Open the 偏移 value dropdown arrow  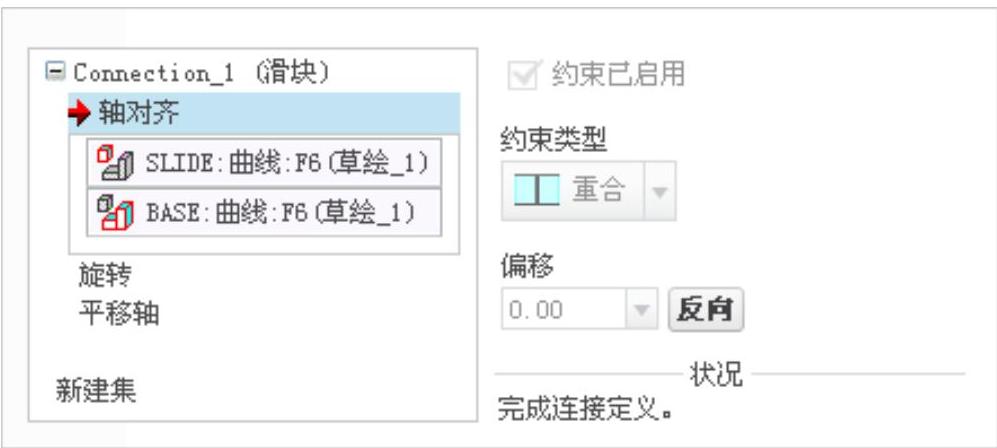pyautogui.click(x=642, y=309)
